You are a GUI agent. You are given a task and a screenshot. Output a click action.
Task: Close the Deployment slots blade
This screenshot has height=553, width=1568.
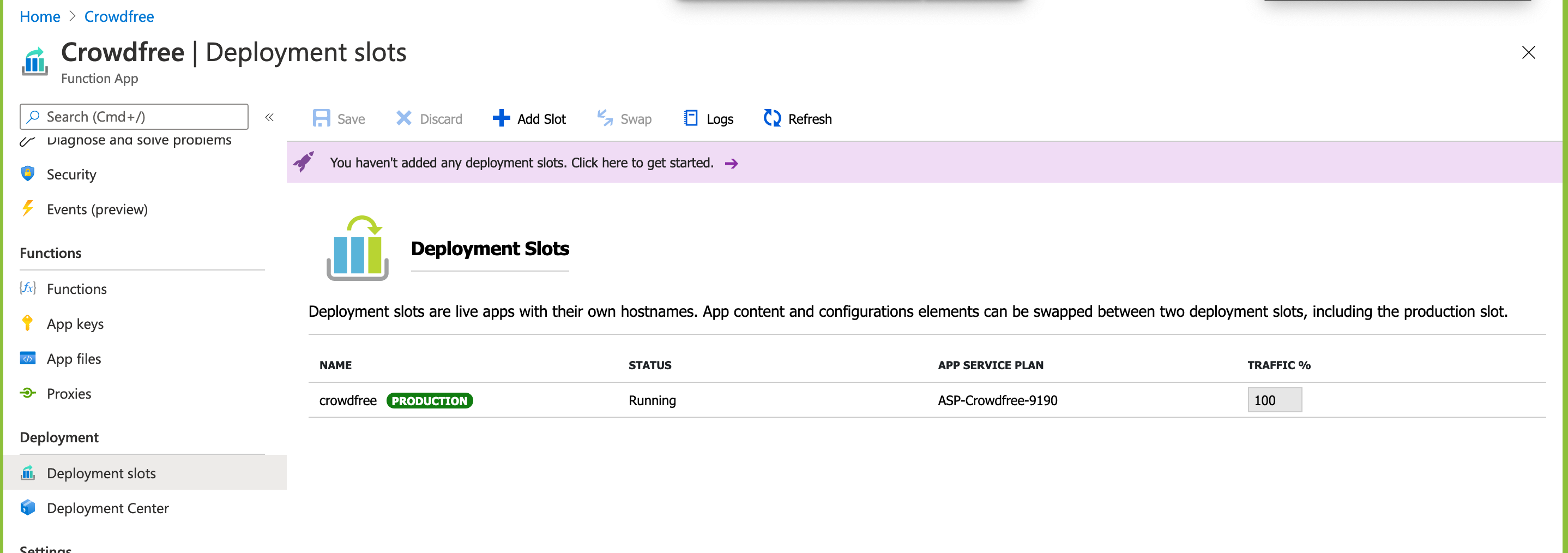(1528, 52)
